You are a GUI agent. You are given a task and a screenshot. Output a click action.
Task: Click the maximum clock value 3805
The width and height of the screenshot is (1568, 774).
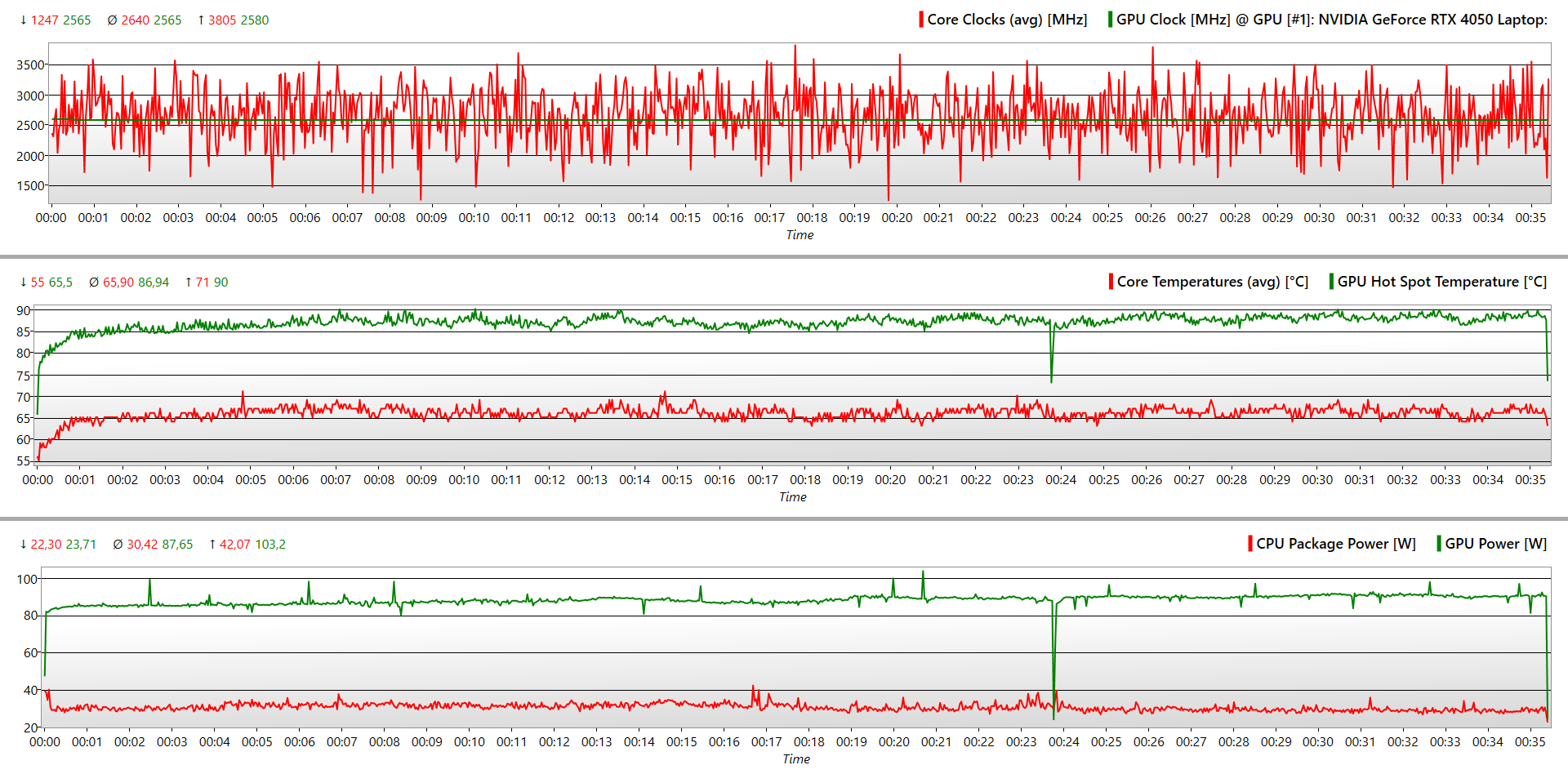point(222,20)
